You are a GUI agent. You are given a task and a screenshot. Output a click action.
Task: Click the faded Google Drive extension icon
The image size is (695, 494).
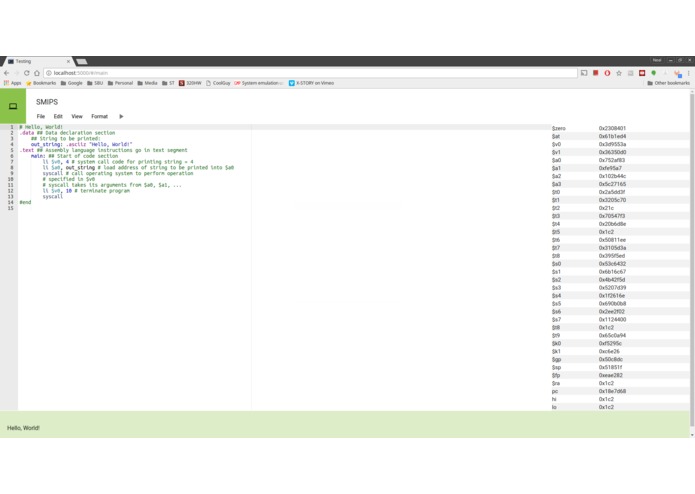(x=665, y=73)
